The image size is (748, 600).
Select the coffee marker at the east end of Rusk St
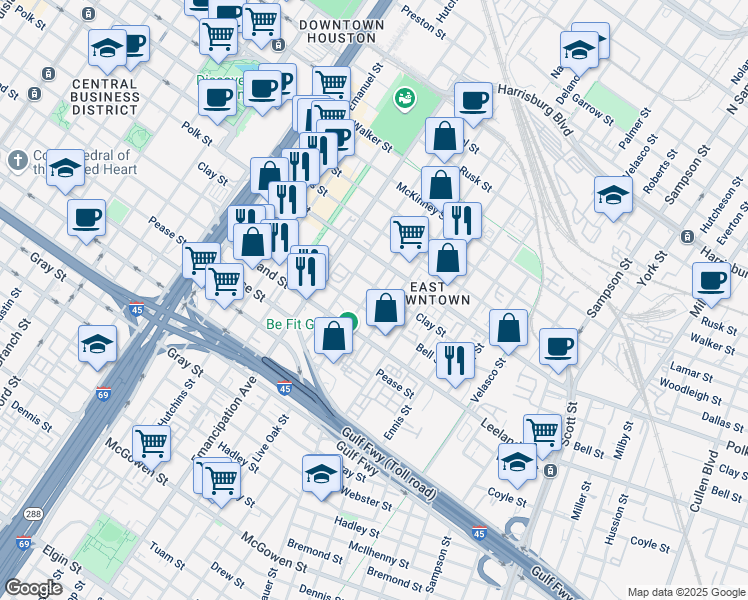click(x=711, y=281)
